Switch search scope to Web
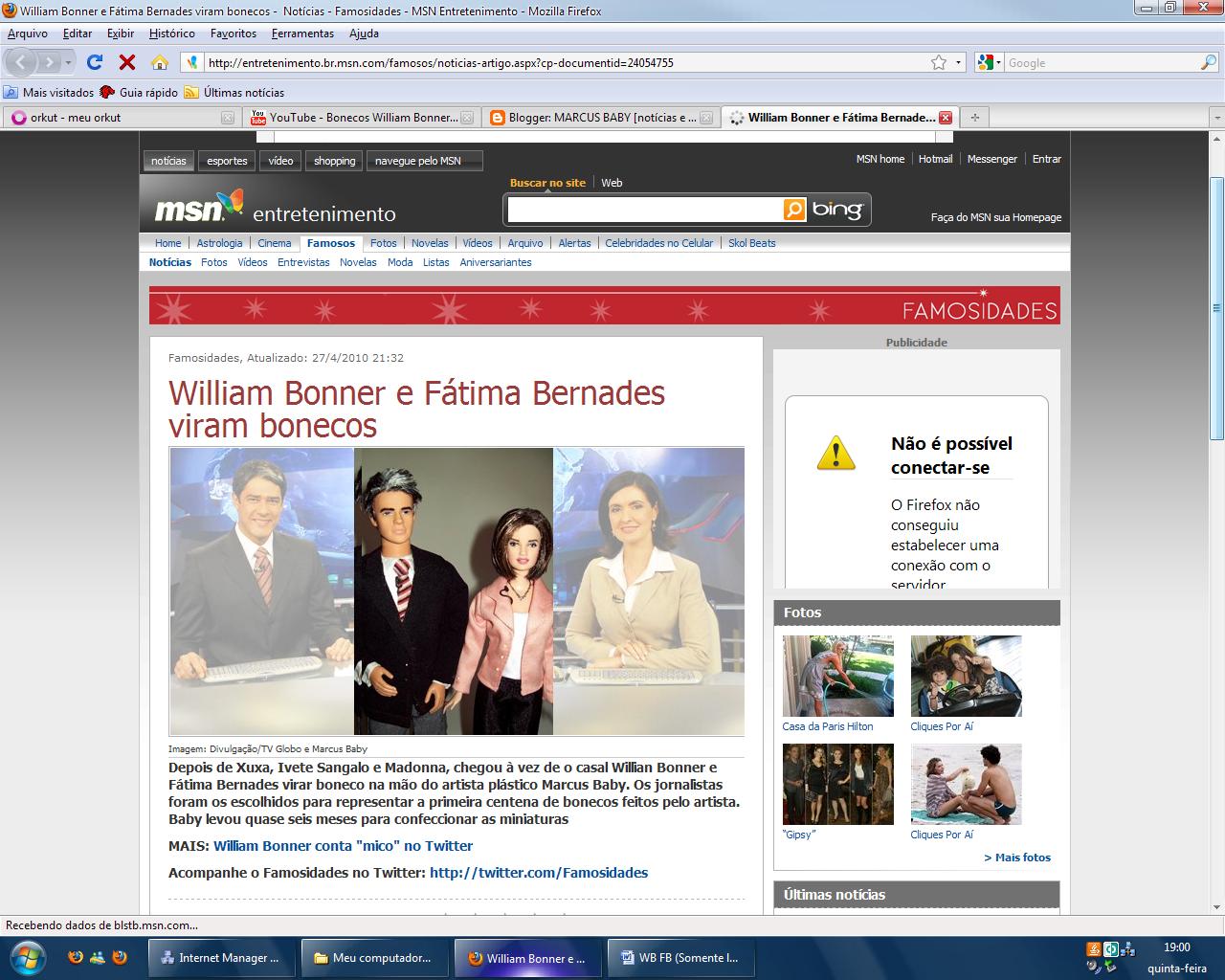Viewport: 1225px width, 980px height. (x=612, y=182)
